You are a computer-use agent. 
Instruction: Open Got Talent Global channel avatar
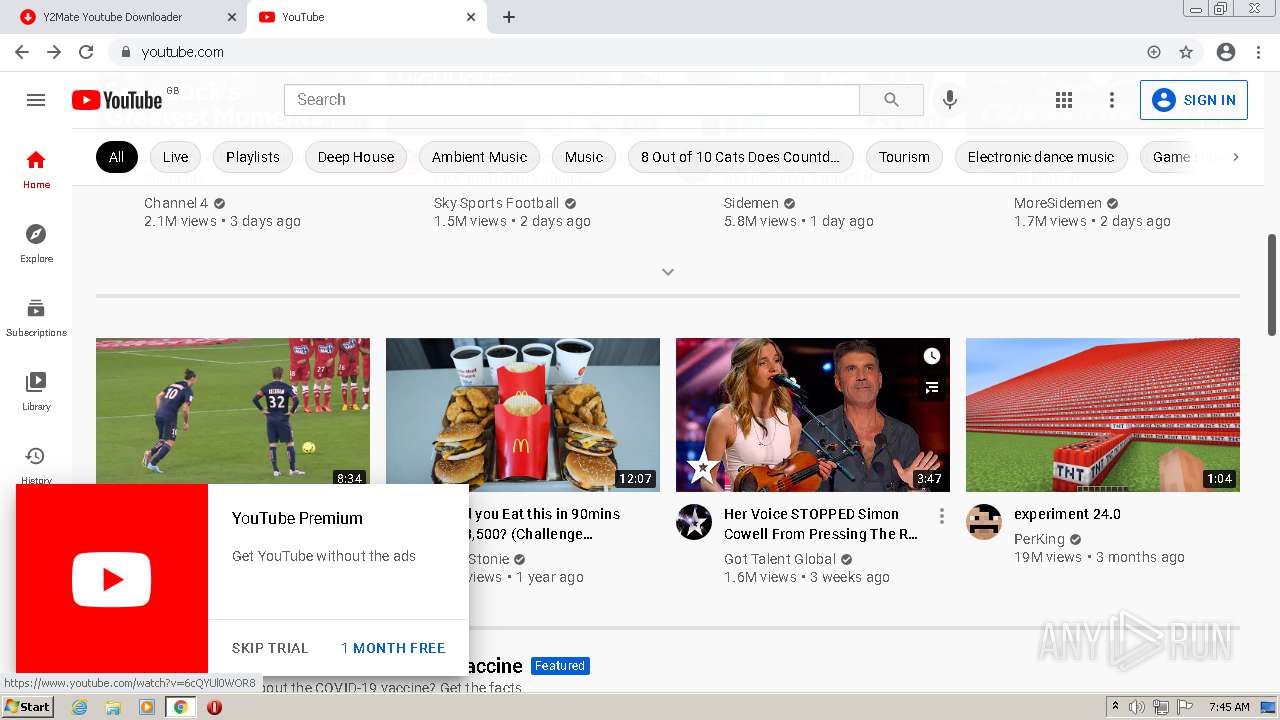tap(694, 522)
